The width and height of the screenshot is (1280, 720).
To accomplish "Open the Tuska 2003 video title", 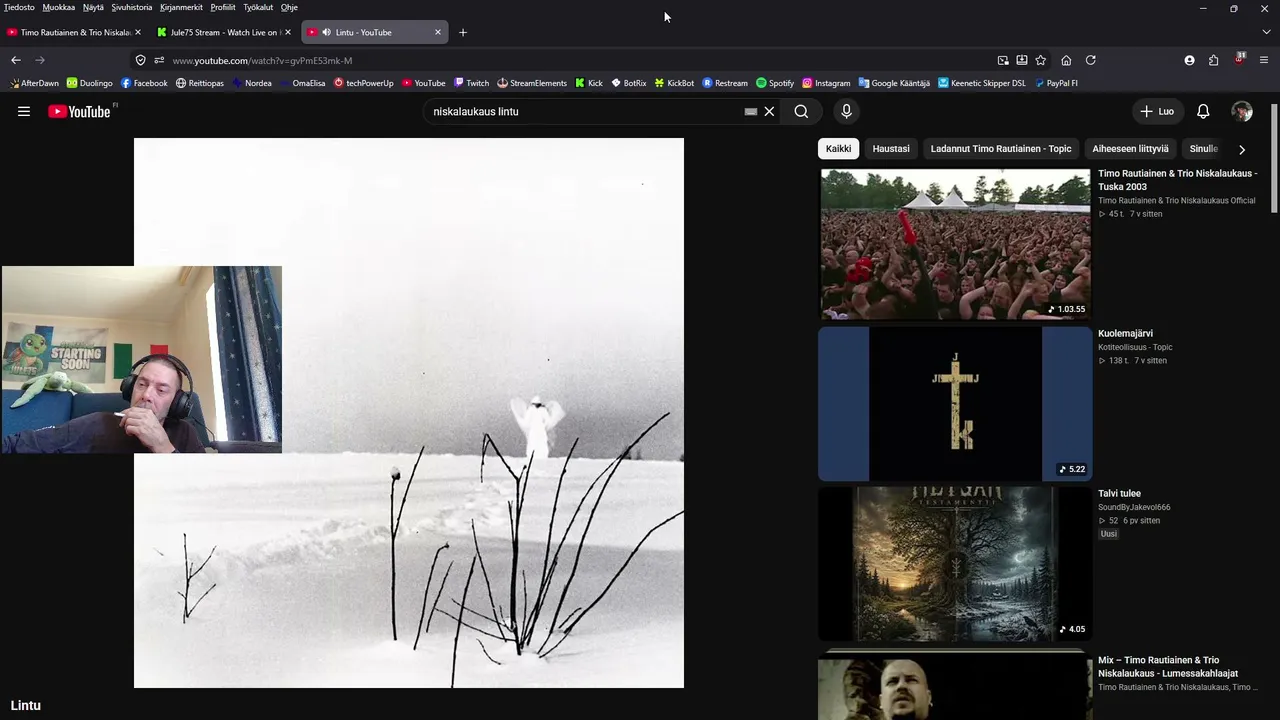I will click(1177, 180).
